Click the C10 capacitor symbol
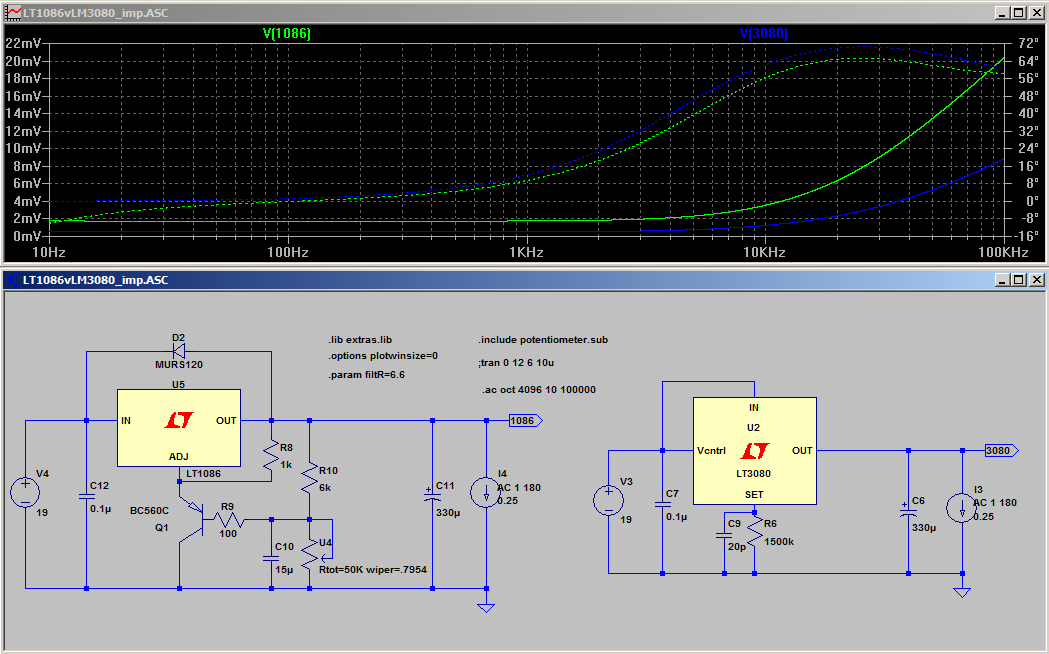 (271, 558)
